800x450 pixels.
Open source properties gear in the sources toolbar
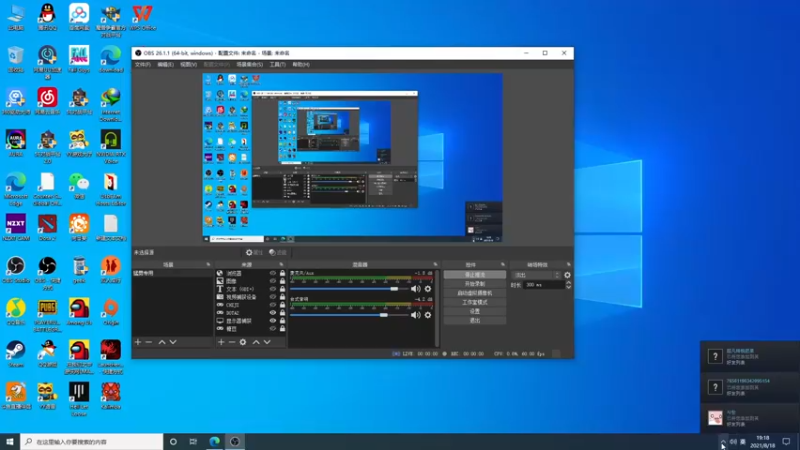(x=243, y=342)
